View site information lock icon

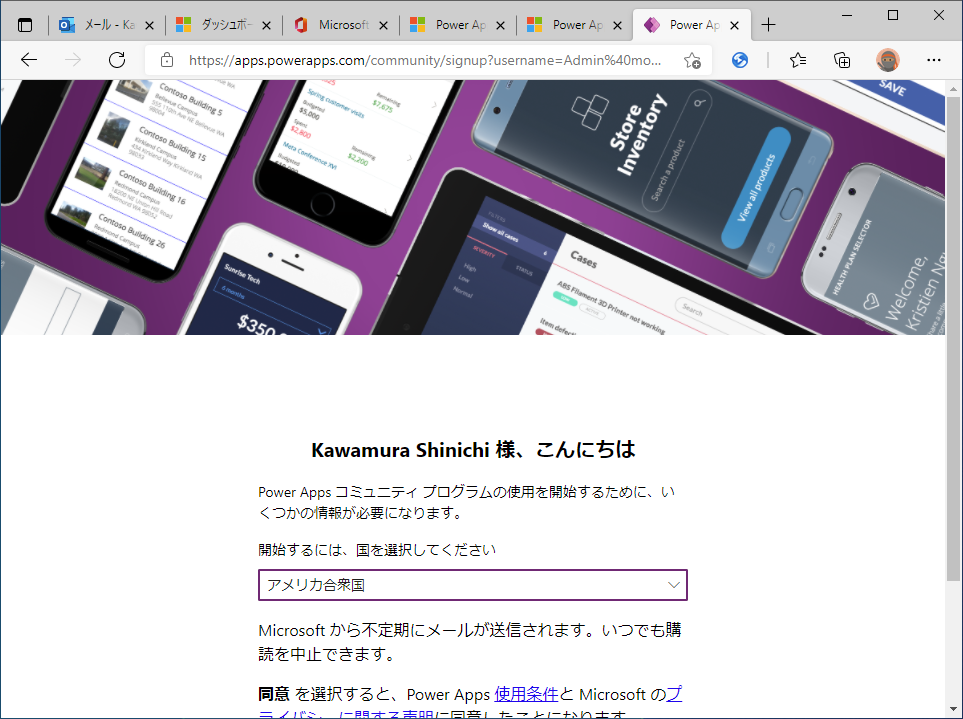[x=166, y=60]
